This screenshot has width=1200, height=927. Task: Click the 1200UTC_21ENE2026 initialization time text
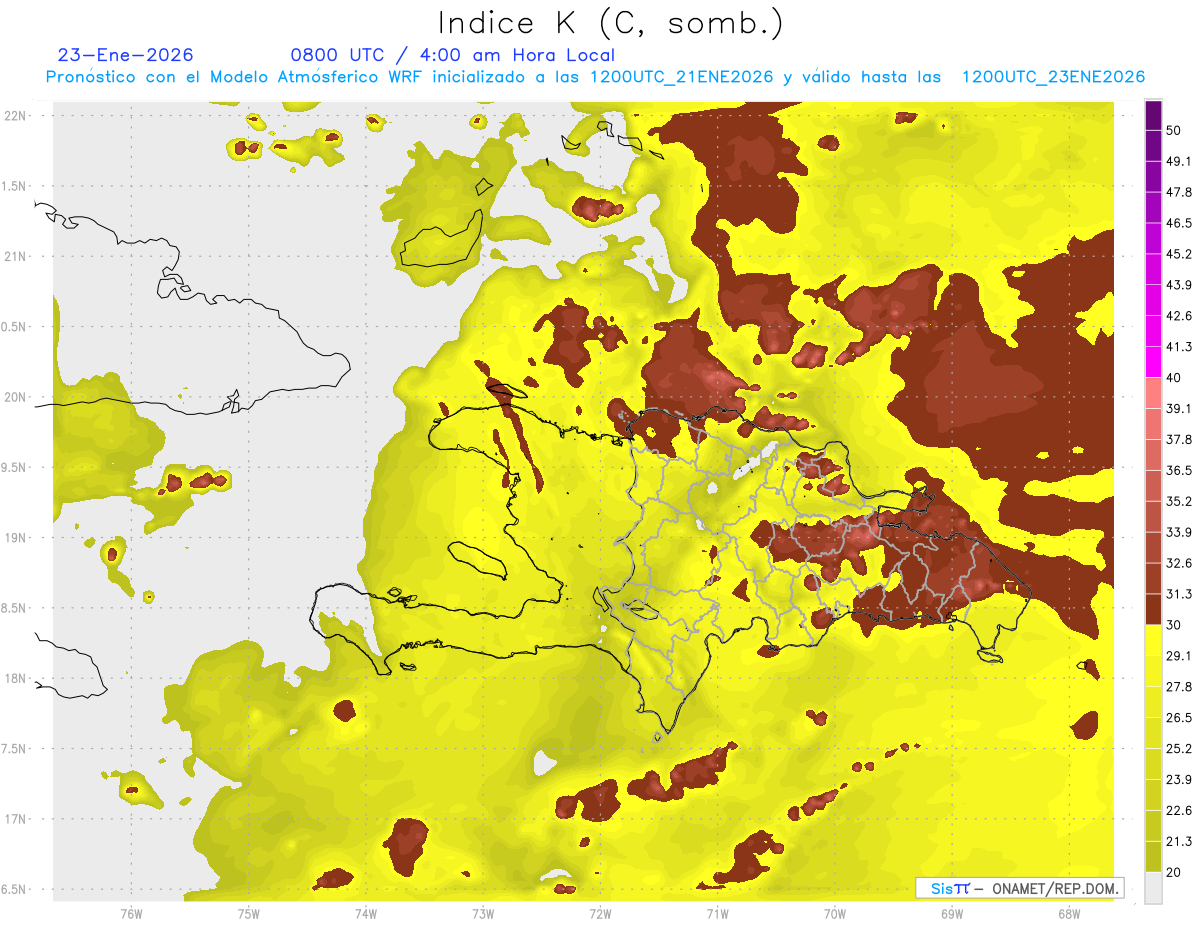(682, 77)
